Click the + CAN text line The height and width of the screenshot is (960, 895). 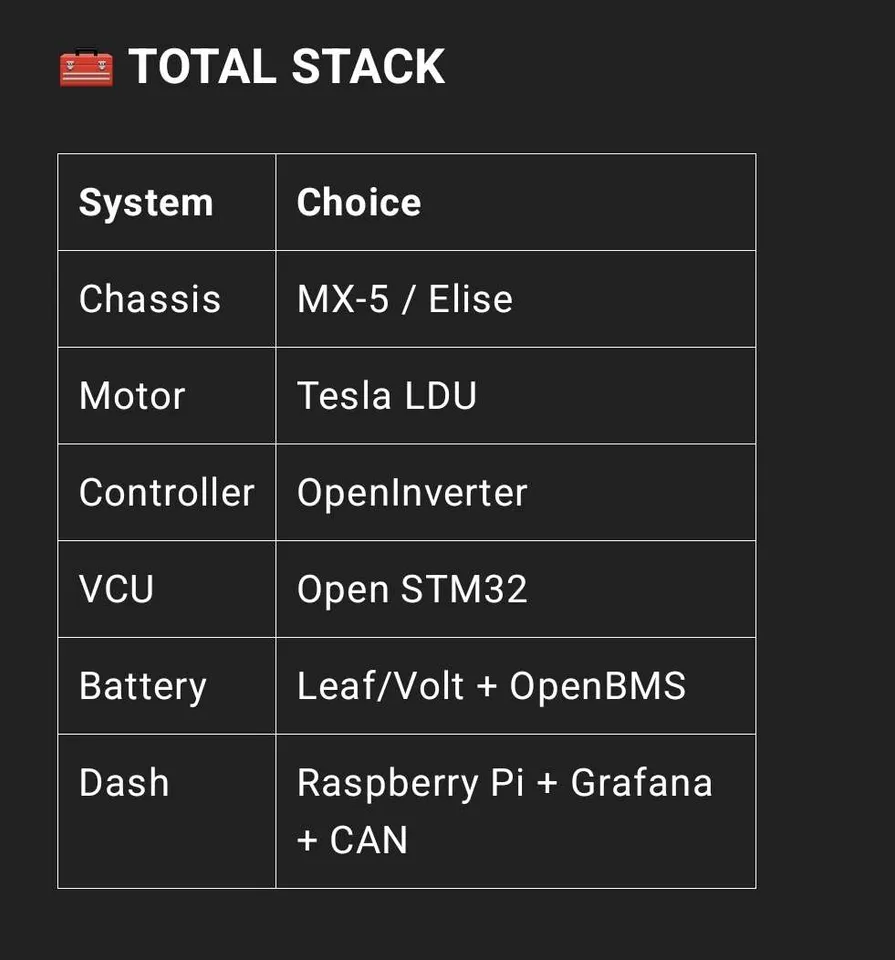tap(352, 839)
